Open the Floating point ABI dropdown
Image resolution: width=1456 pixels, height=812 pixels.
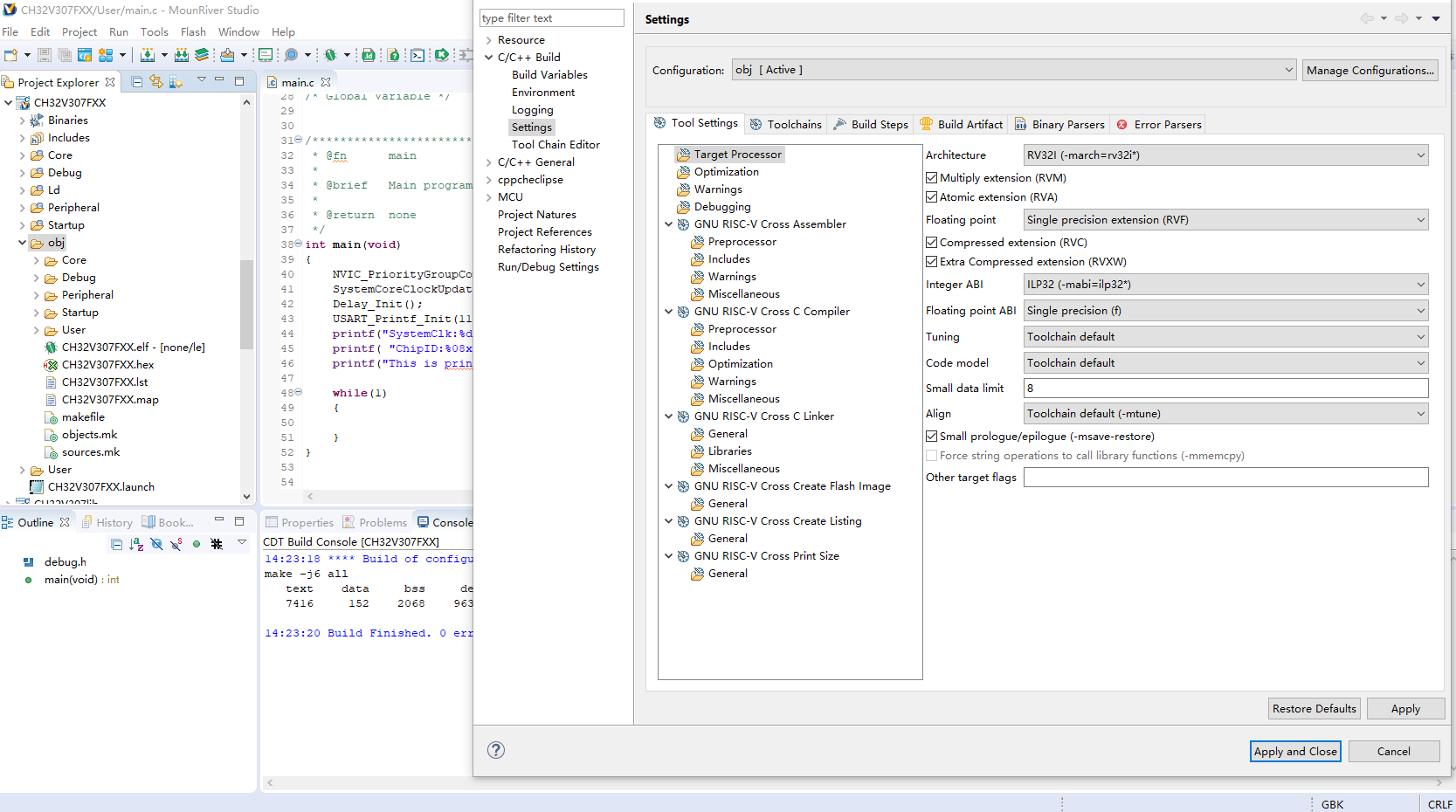click(x=1225, y=311)
